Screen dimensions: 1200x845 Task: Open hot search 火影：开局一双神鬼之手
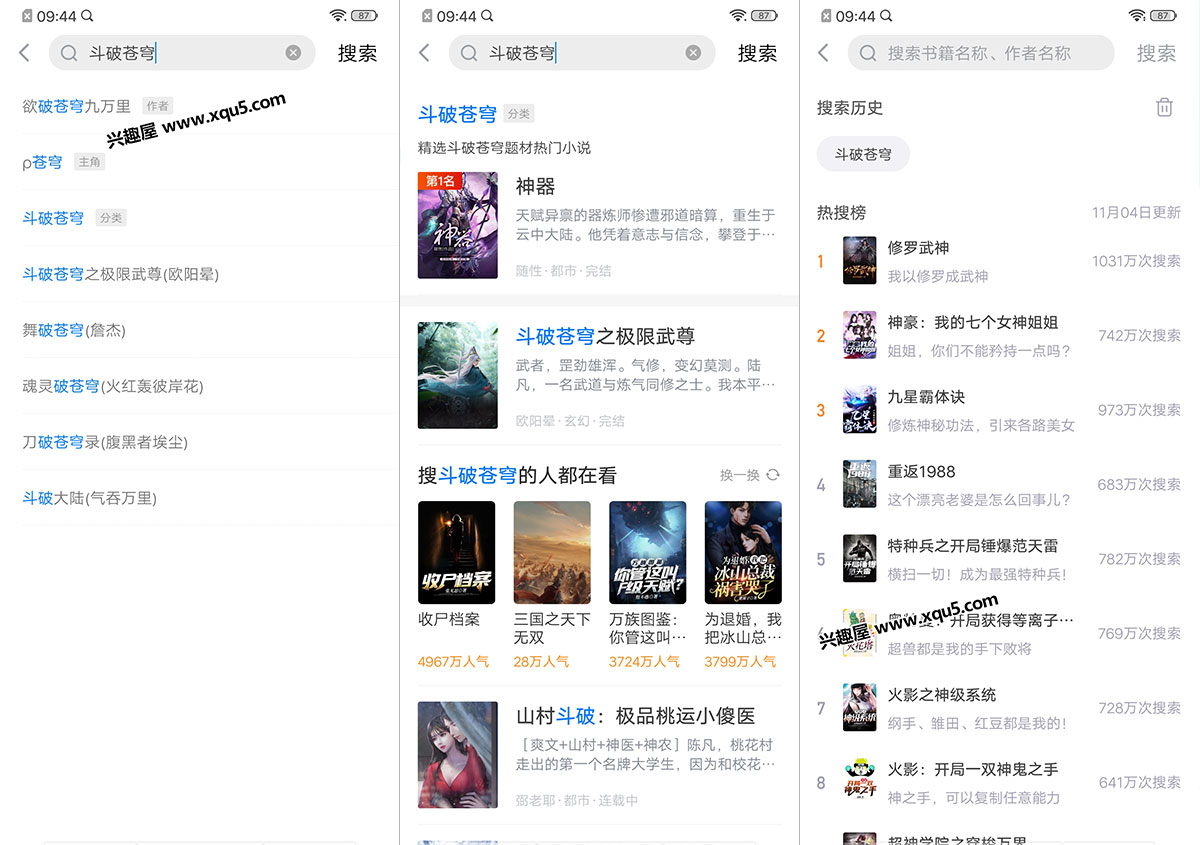coord(972,769)
